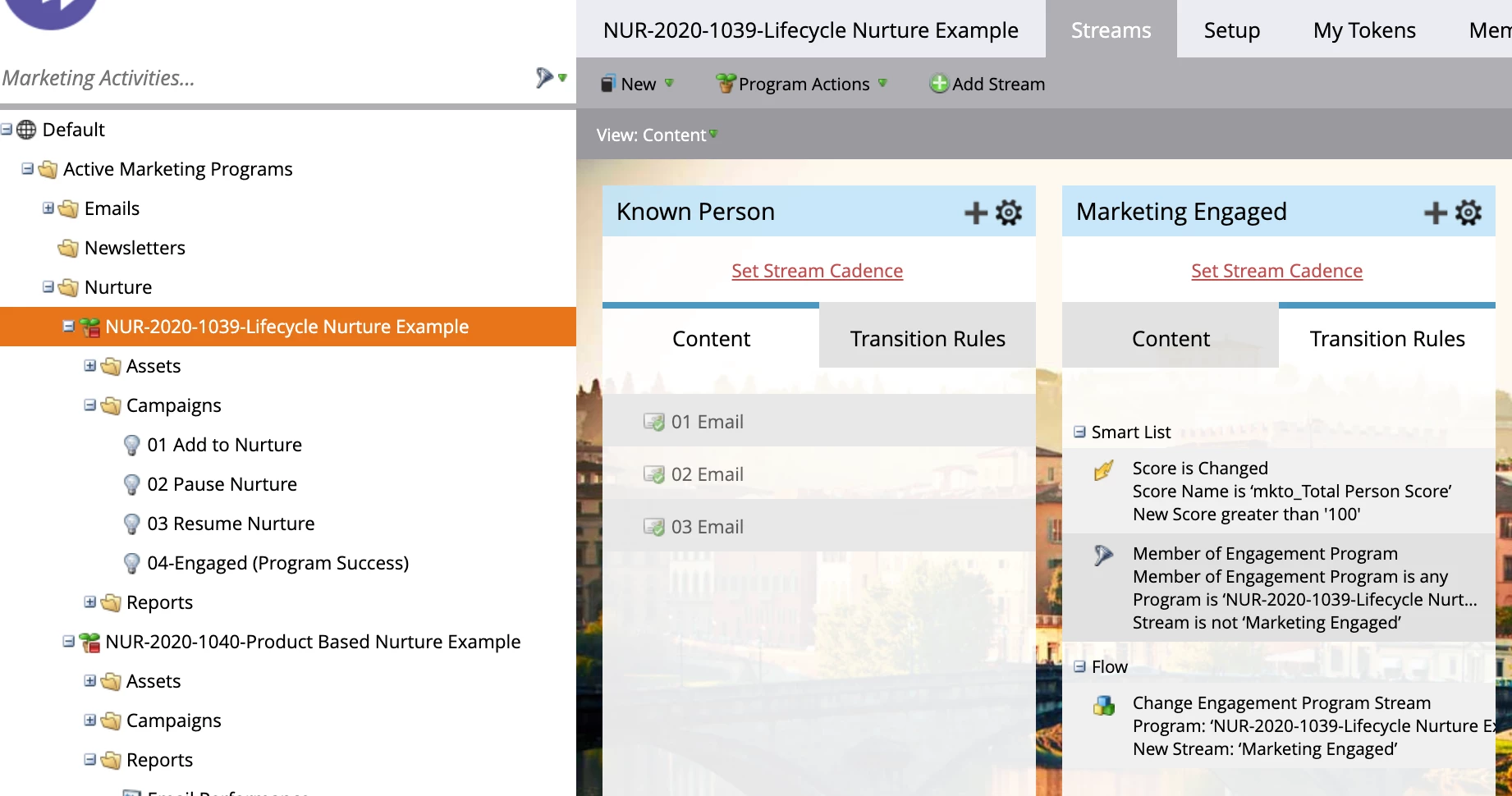
Task: Click the Program Actions plant icon
Action: pos(726,84)
